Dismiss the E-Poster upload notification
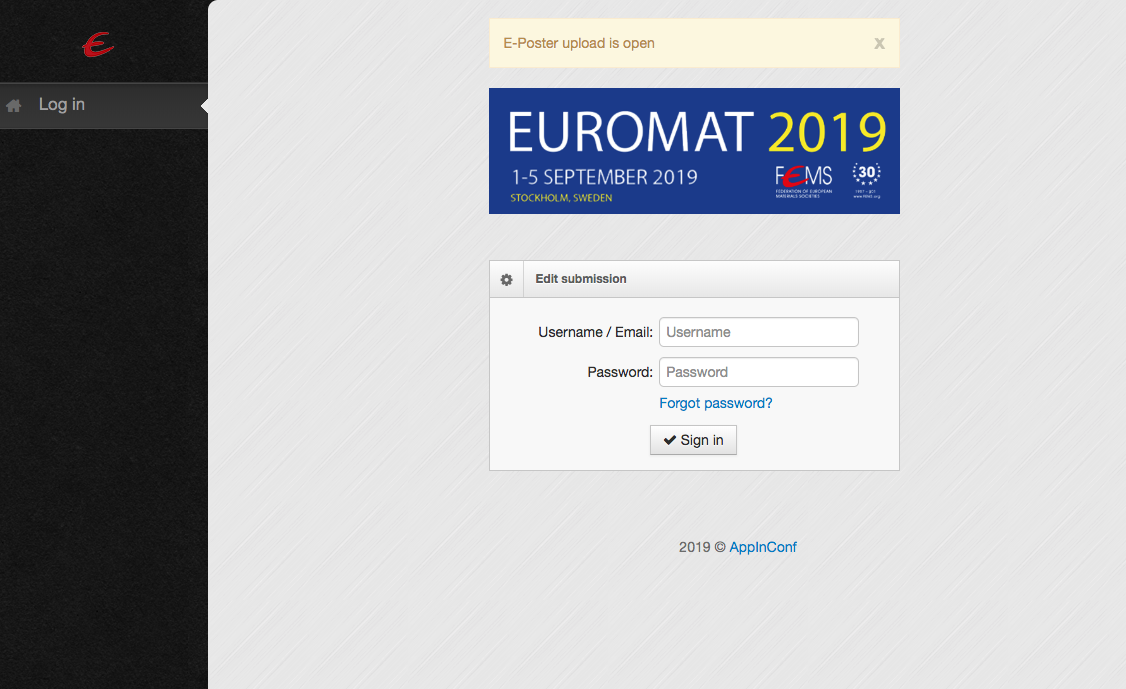This screenshot has width=1126, height=689. (879, 44)
